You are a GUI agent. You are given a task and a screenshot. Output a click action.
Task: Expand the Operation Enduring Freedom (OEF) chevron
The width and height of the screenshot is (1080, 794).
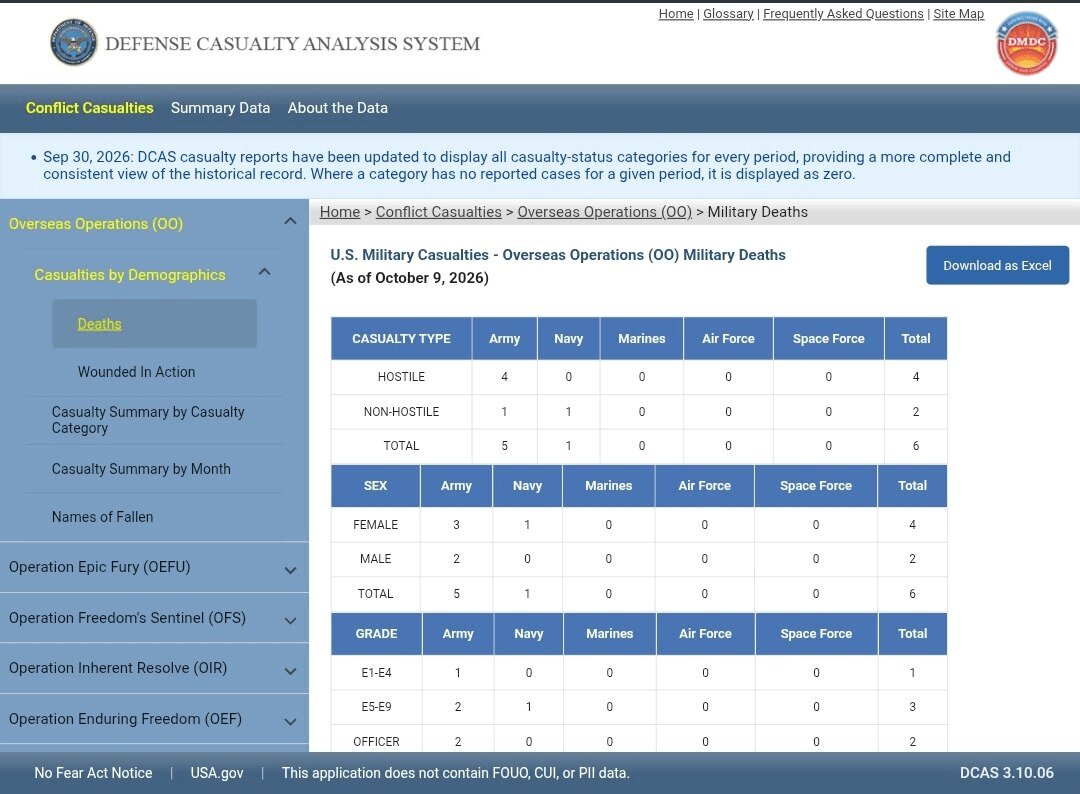(x=291, y=722)
